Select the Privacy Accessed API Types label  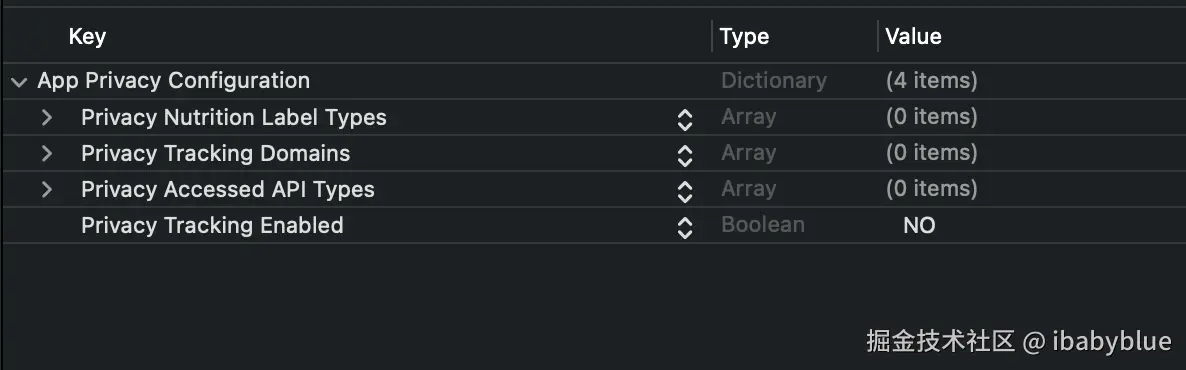[228, 189]
